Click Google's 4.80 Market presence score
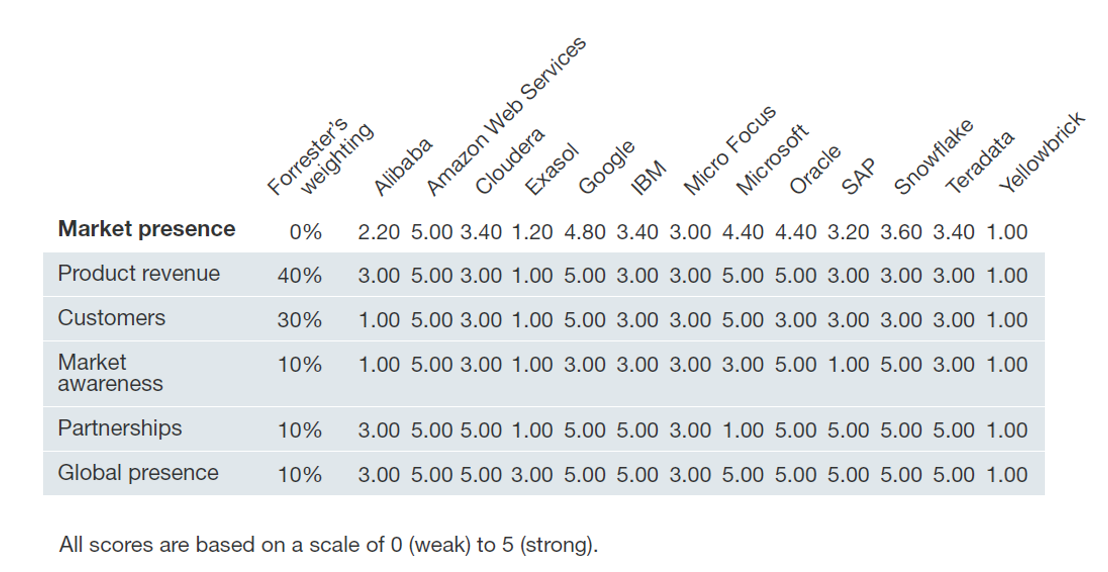This screenshot has height=572, width=1108. 585,232
